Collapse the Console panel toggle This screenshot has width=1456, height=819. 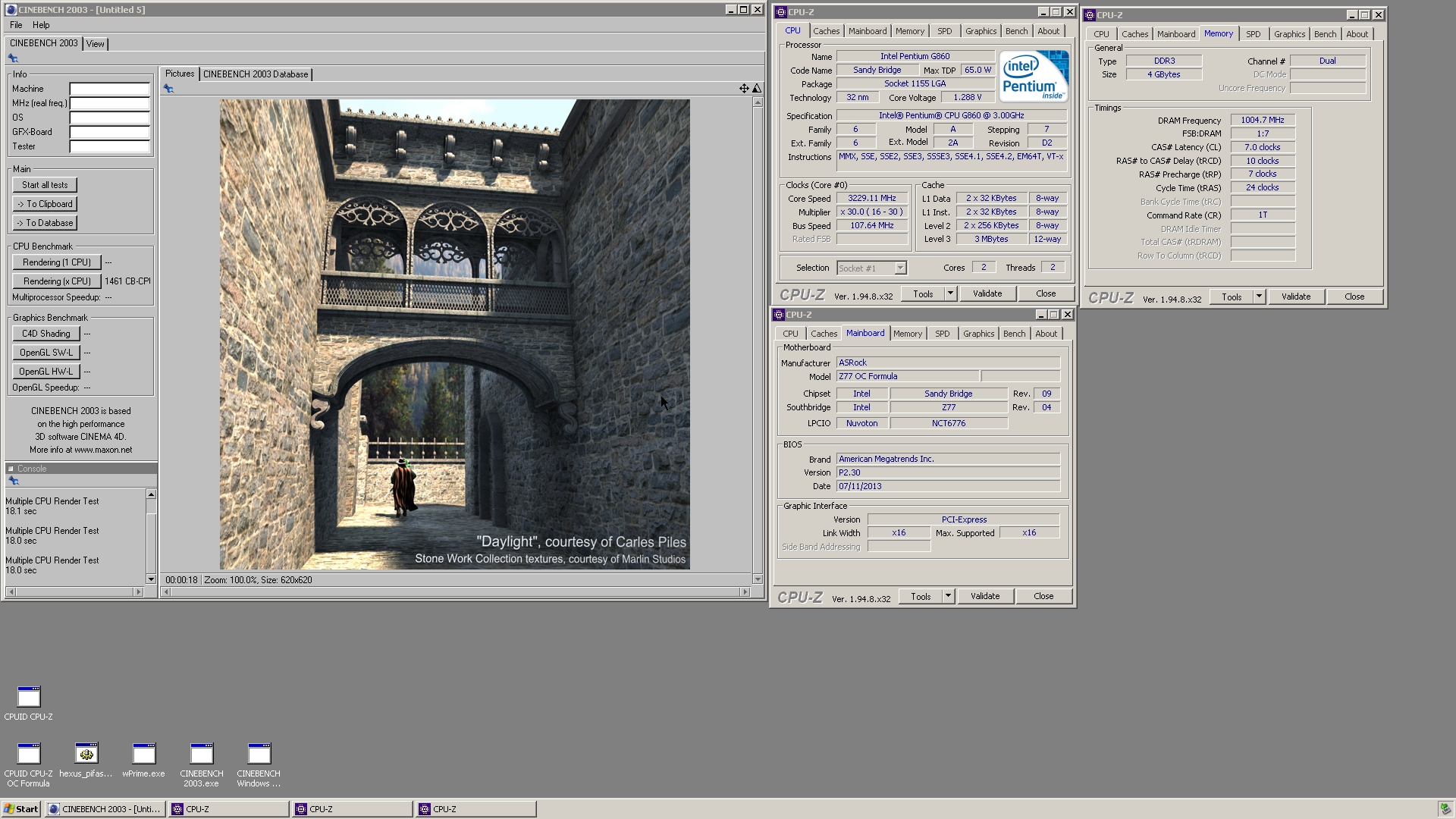tap(11, 469)
